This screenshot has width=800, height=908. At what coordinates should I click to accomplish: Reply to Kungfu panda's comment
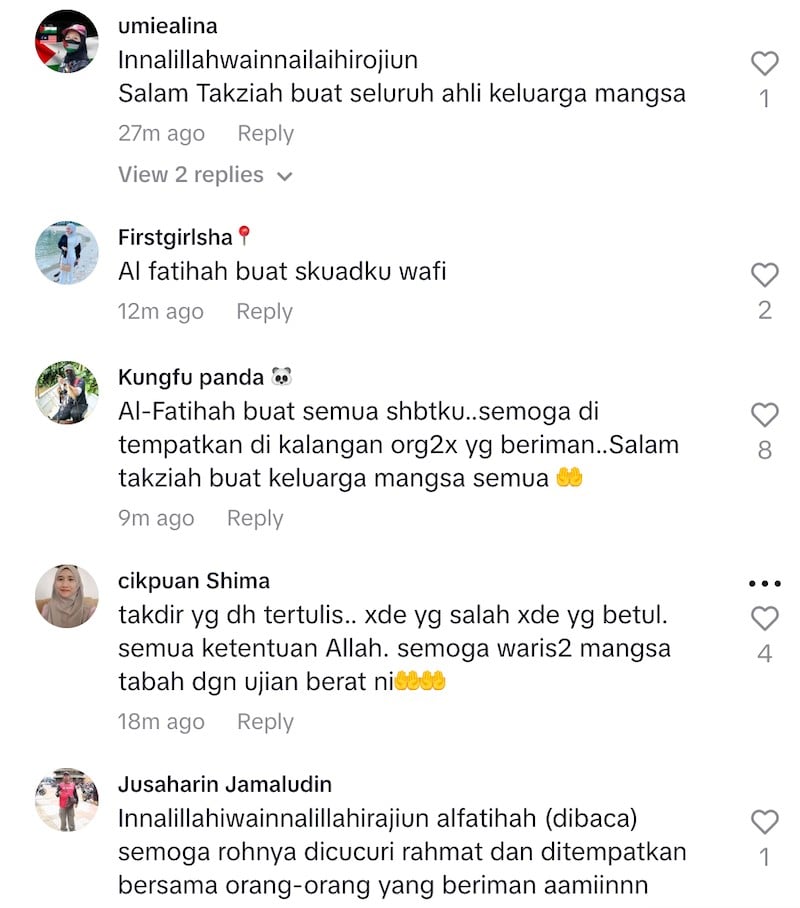[x=255, y=518]
